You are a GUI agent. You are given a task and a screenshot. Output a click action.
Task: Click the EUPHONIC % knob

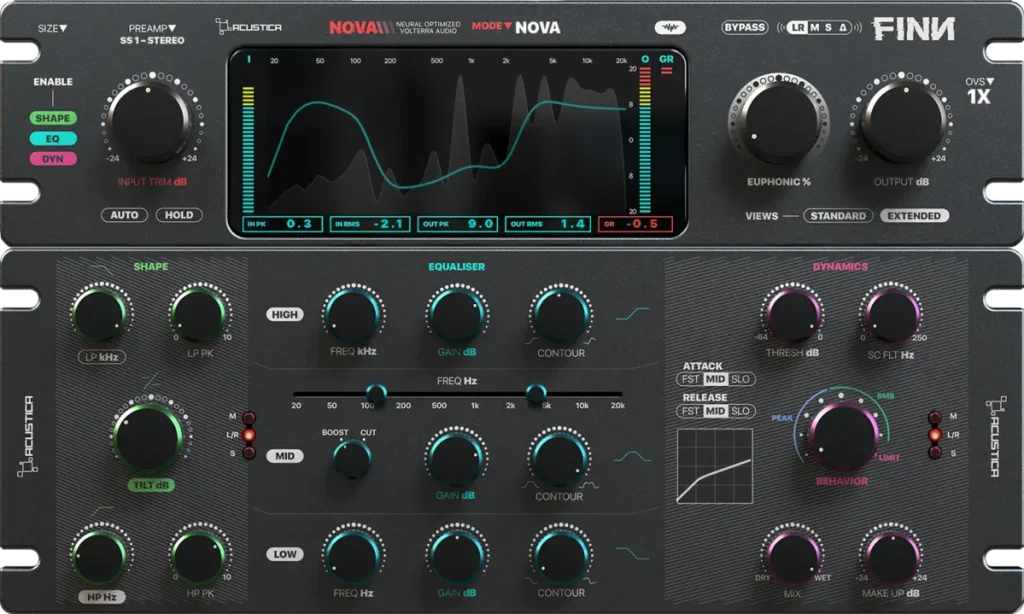tap(779, 120)
